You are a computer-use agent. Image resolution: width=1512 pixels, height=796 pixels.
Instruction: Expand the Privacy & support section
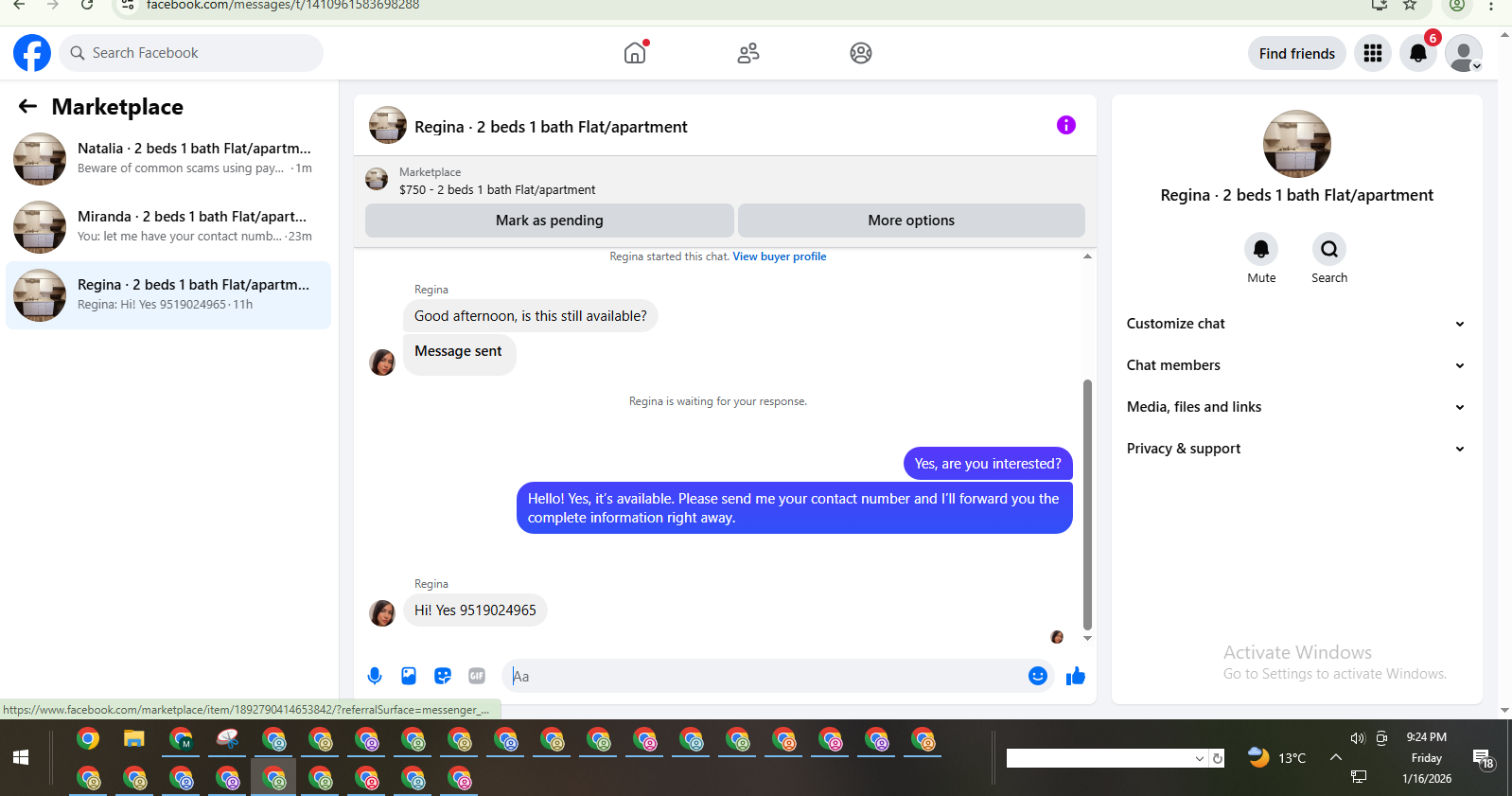(x=1295, y=449)
